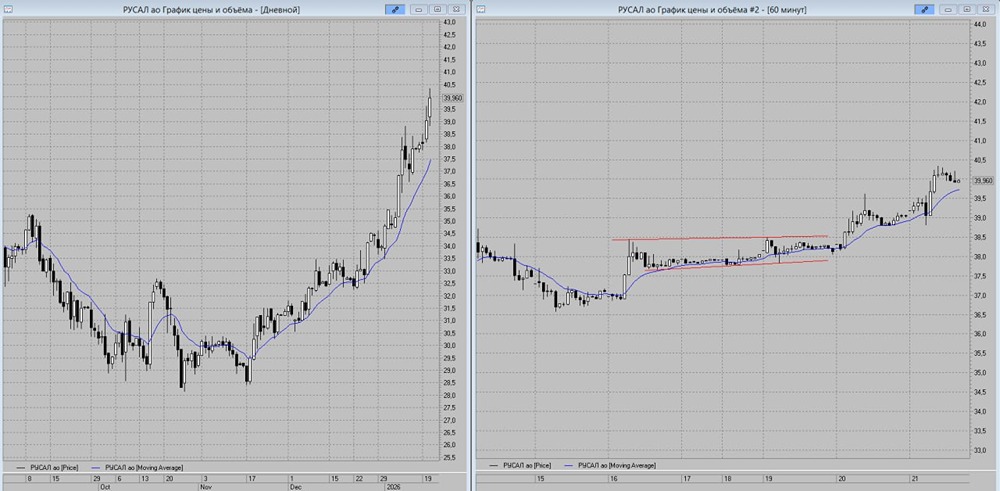Click the 36,0 price label on 60-minute chart axis
Image resolution: width=1000 pixels, height=491 pixels.
click(980, 334)
